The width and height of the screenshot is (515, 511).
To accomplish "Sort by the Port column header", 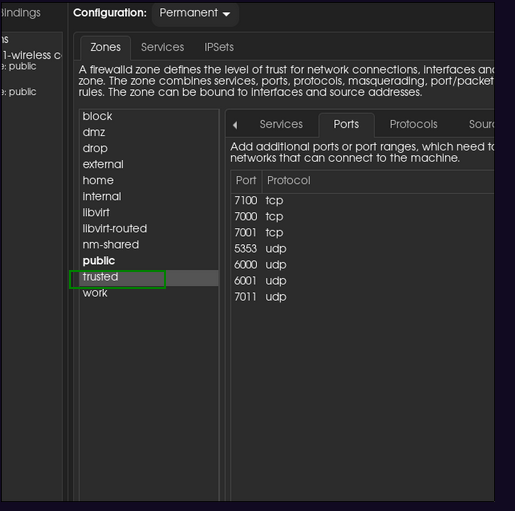I will pyautogui.click(x=246, y=181).
